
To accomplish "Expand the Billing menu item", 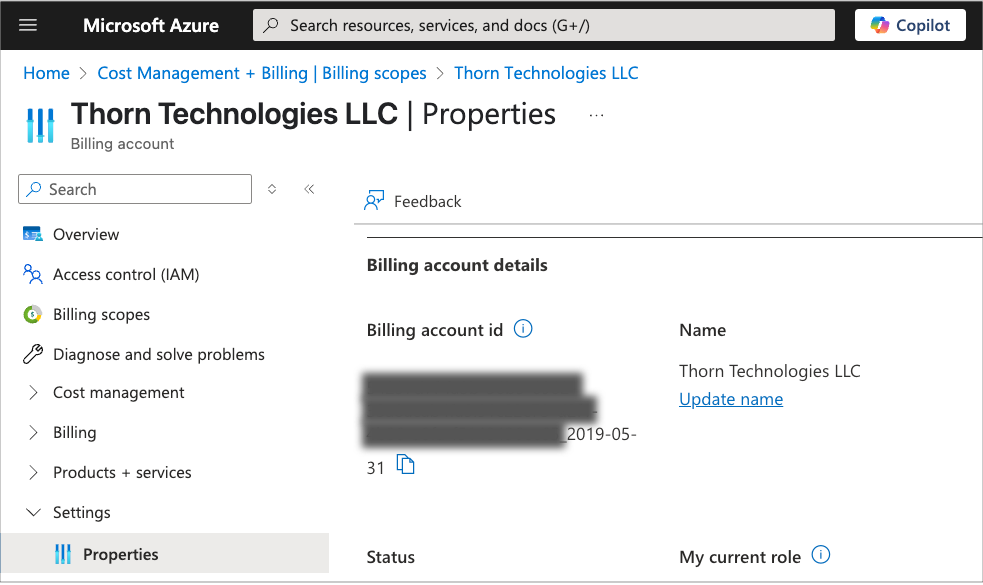I will 37,432.
